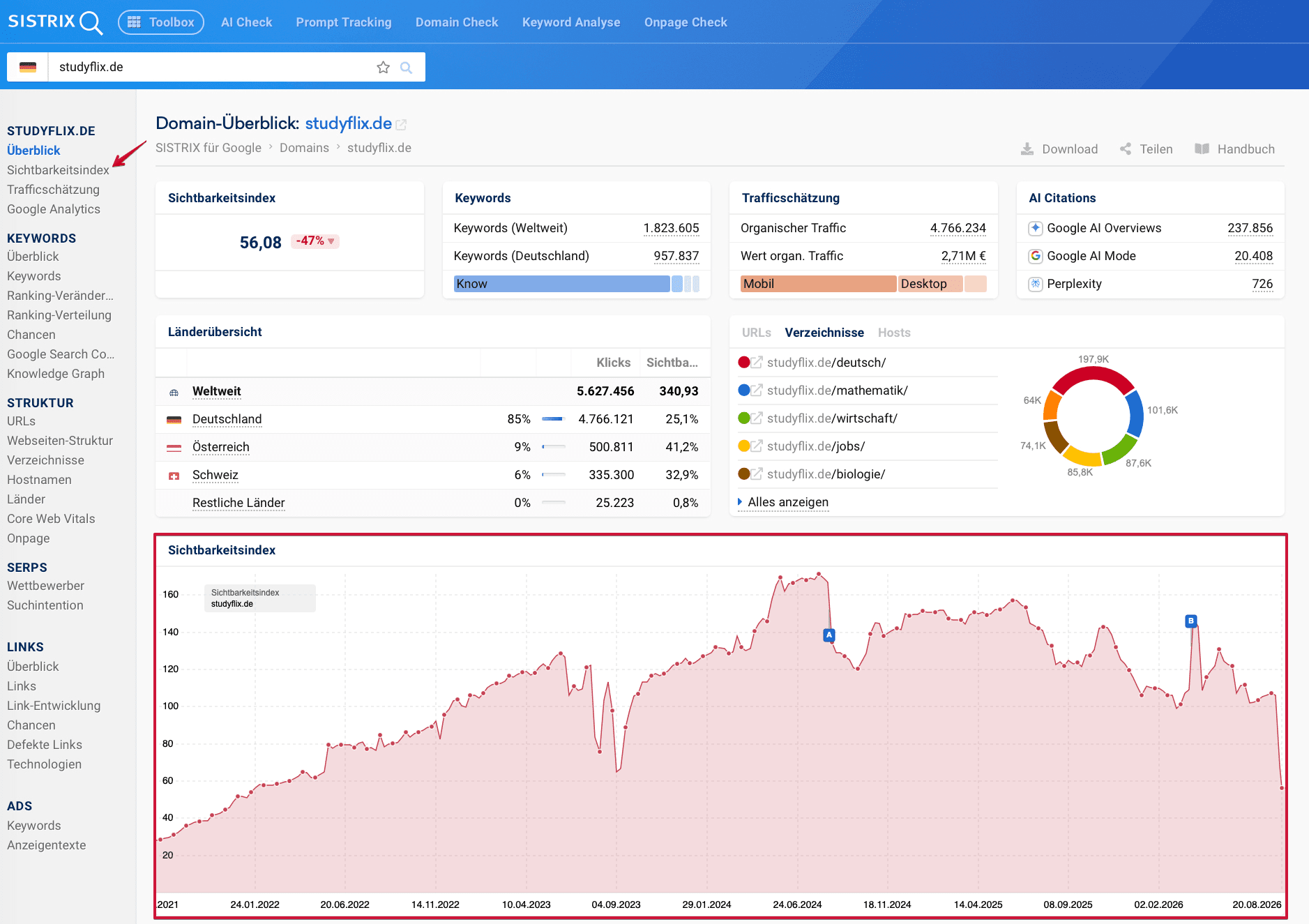Image resolution: width=1309 pixels, height=924 pixels.
Task: Open Trafficschätzung in the sidebar
Action: coord(53,190)
